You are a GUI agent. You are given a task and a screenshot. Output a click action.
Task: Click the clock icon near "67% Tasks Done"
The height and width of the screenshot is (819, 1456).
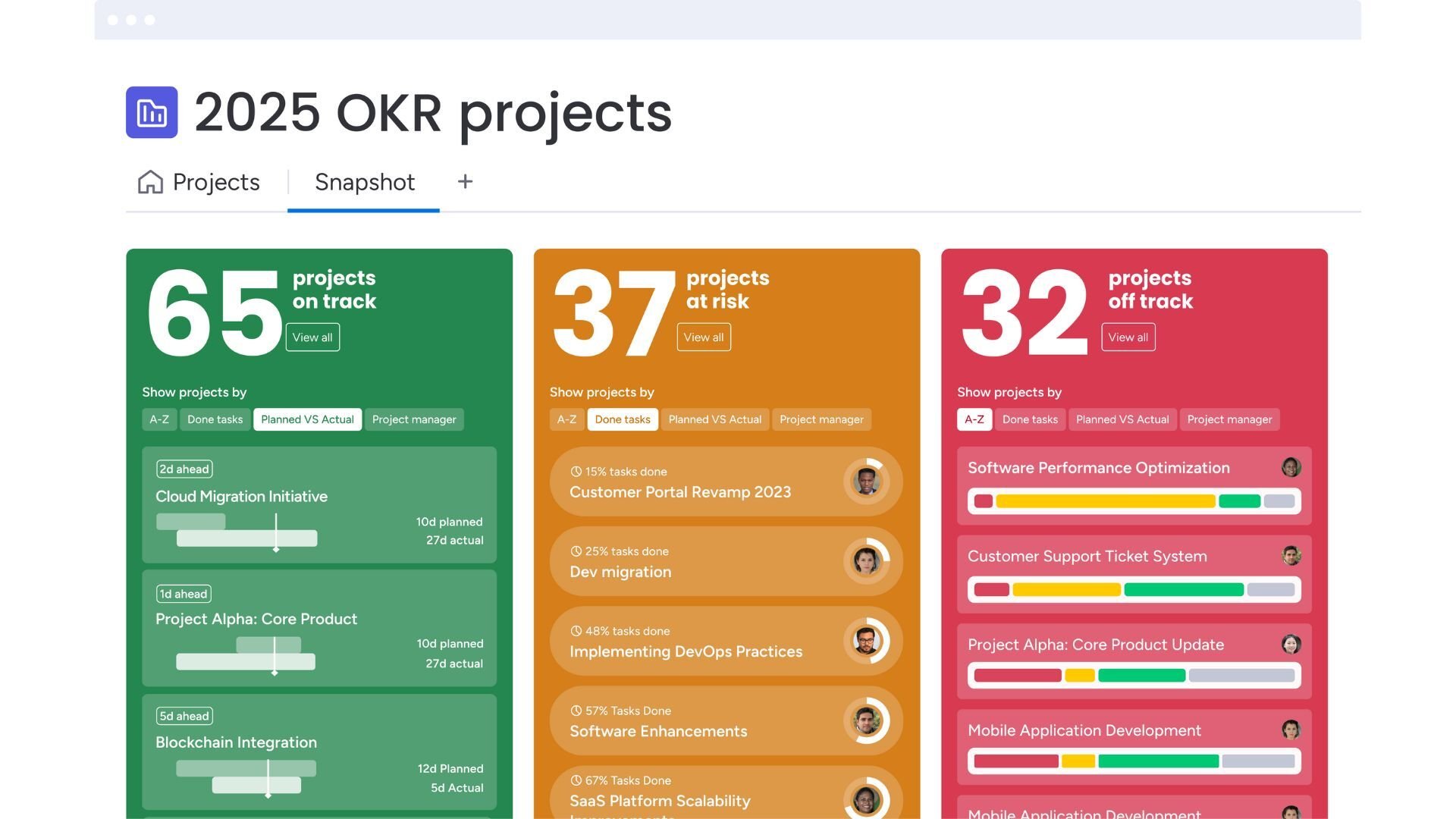(x=576, y=780)
